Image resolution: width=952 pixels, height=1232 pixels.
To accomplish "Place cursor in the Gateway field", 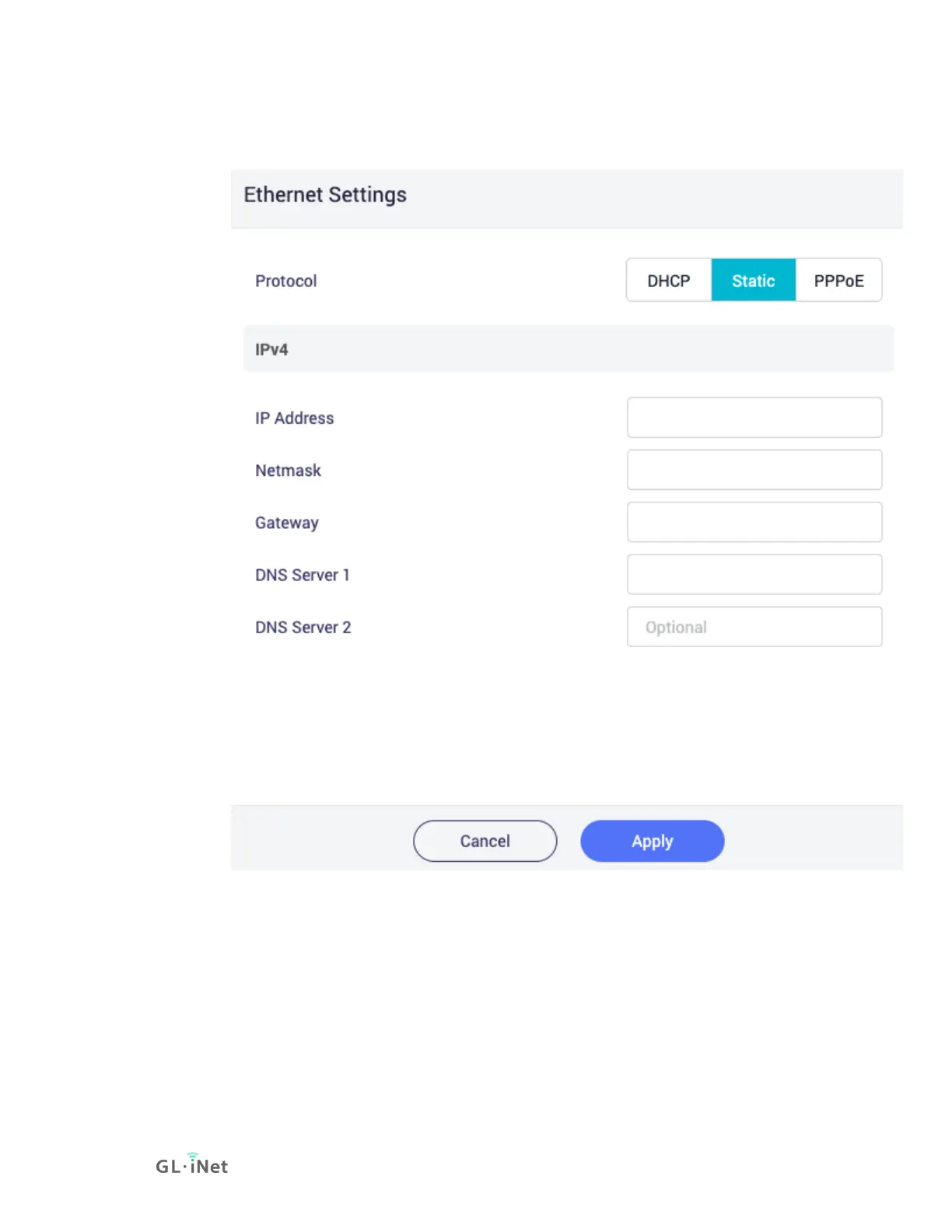I will click(x=754, y=522).
